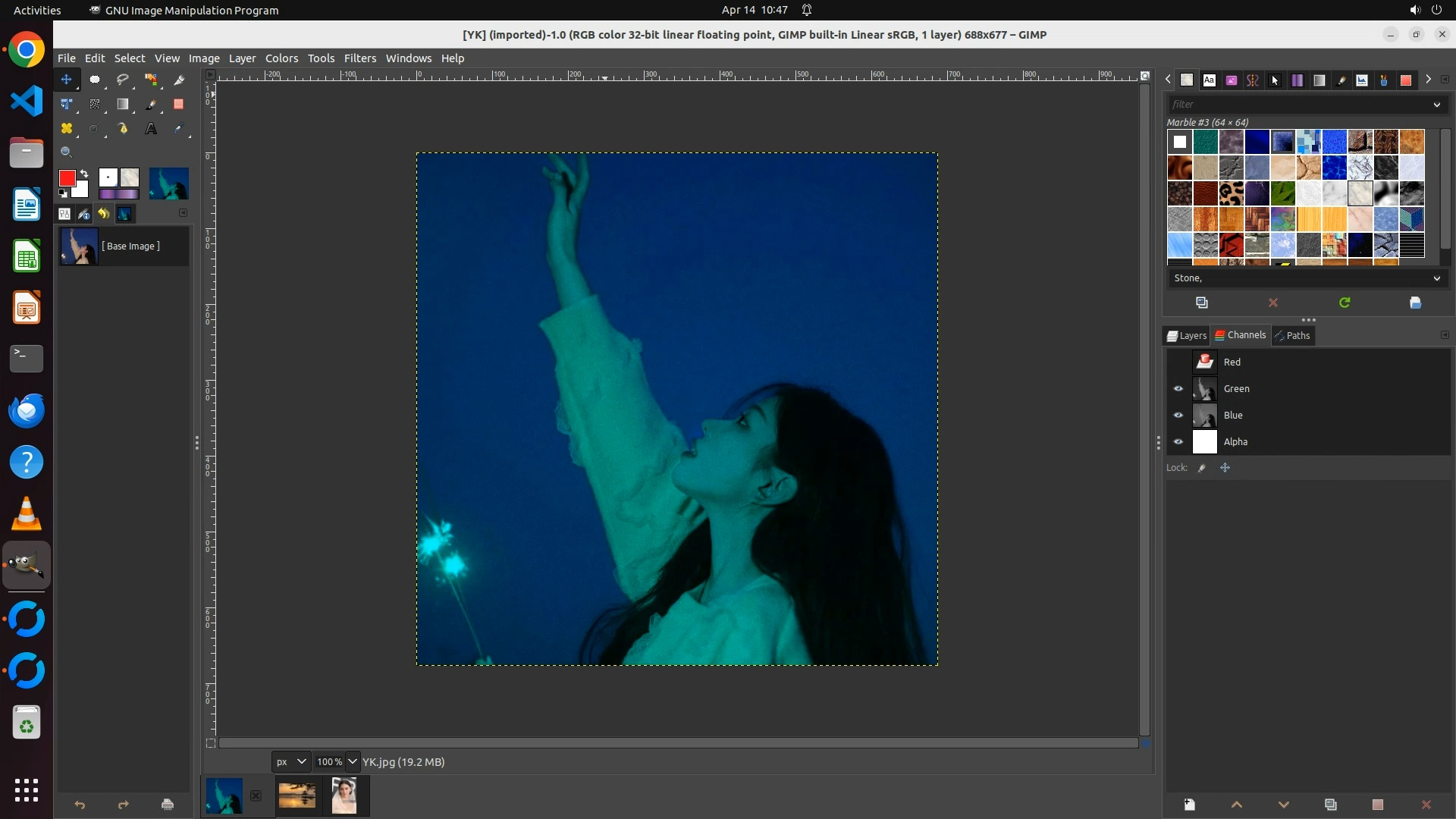
Task: Select the Heal tool bandage icon
Action: point(67,129)
